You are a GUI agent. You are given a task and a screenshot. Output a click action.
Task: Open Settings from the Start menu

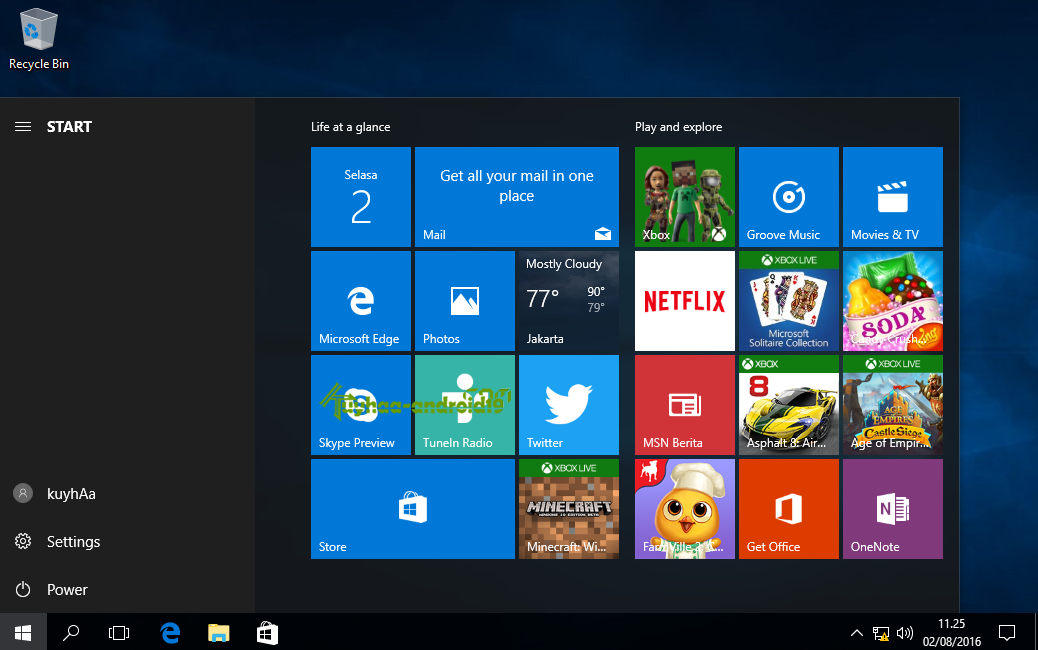pyautogui.click(x=127, y=541)
